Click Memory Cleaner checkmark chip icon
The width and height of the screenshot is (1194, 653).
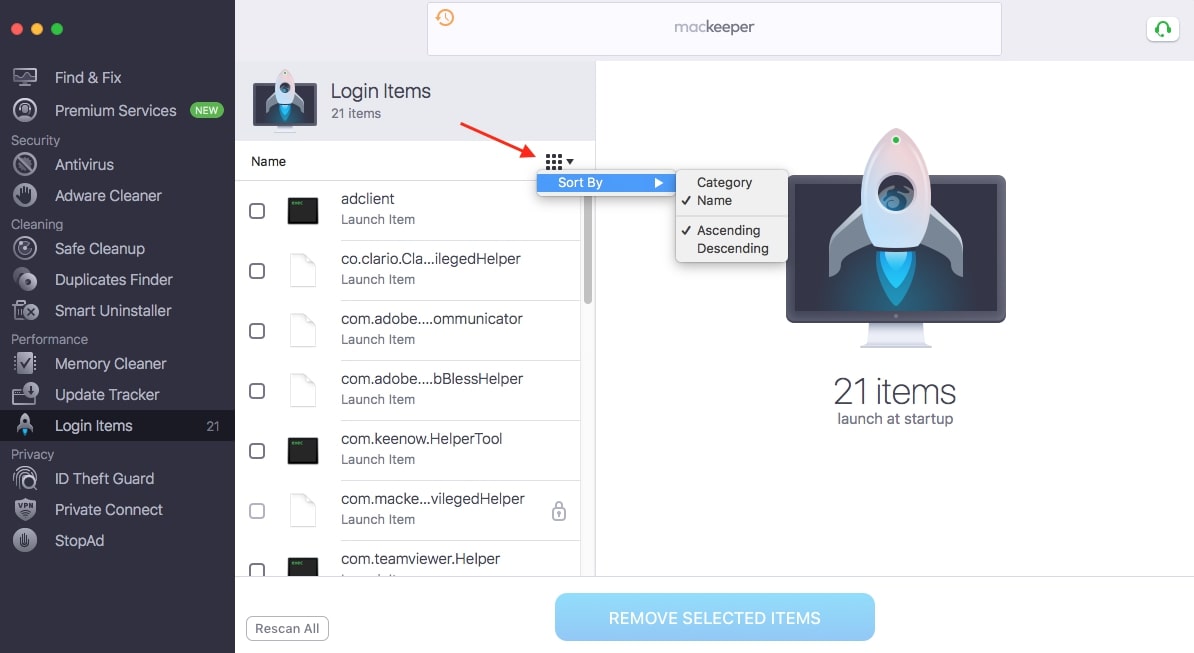coord(24,364)
